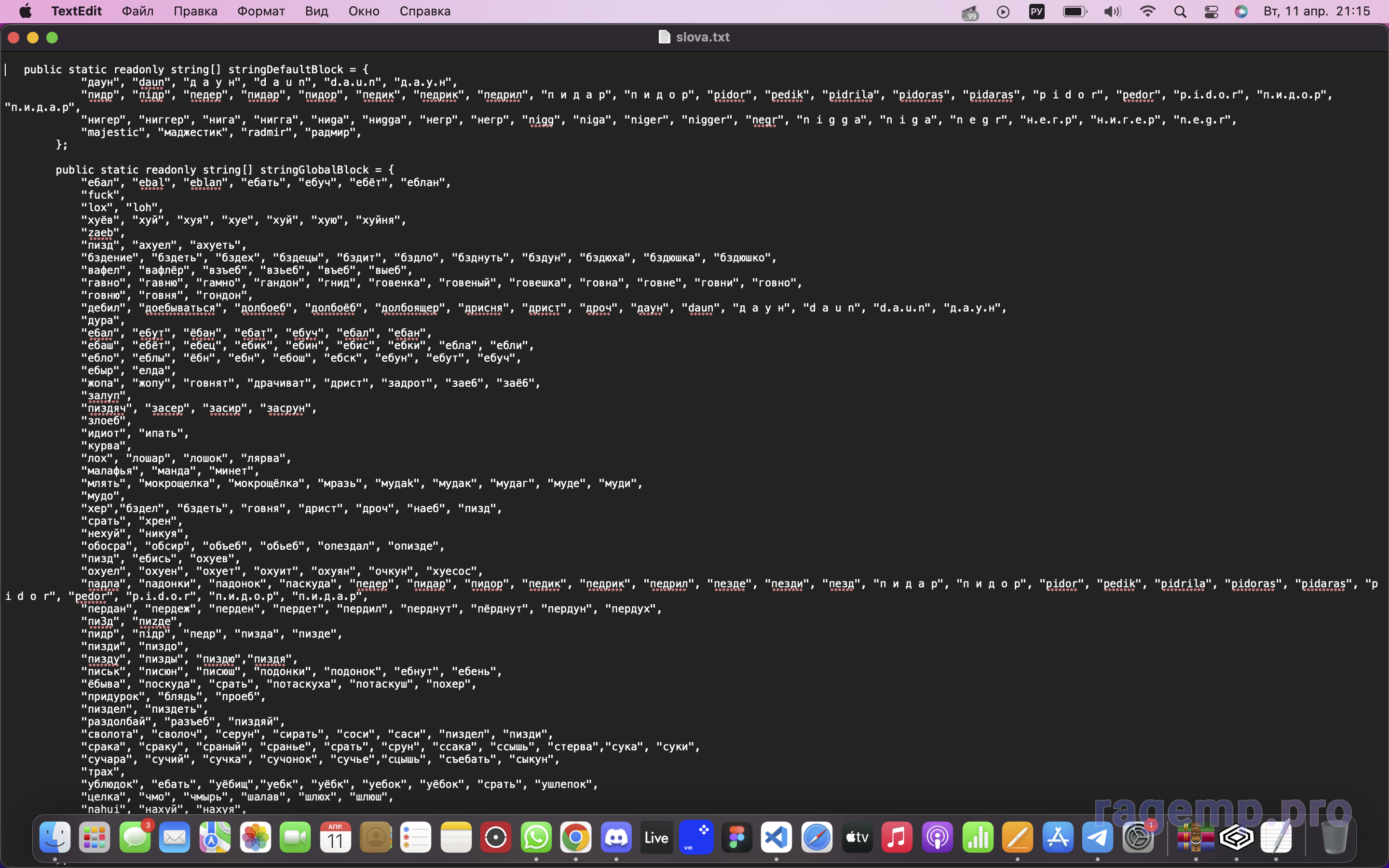Open the Trash

pyautogui.click(x=1334, y=838)
